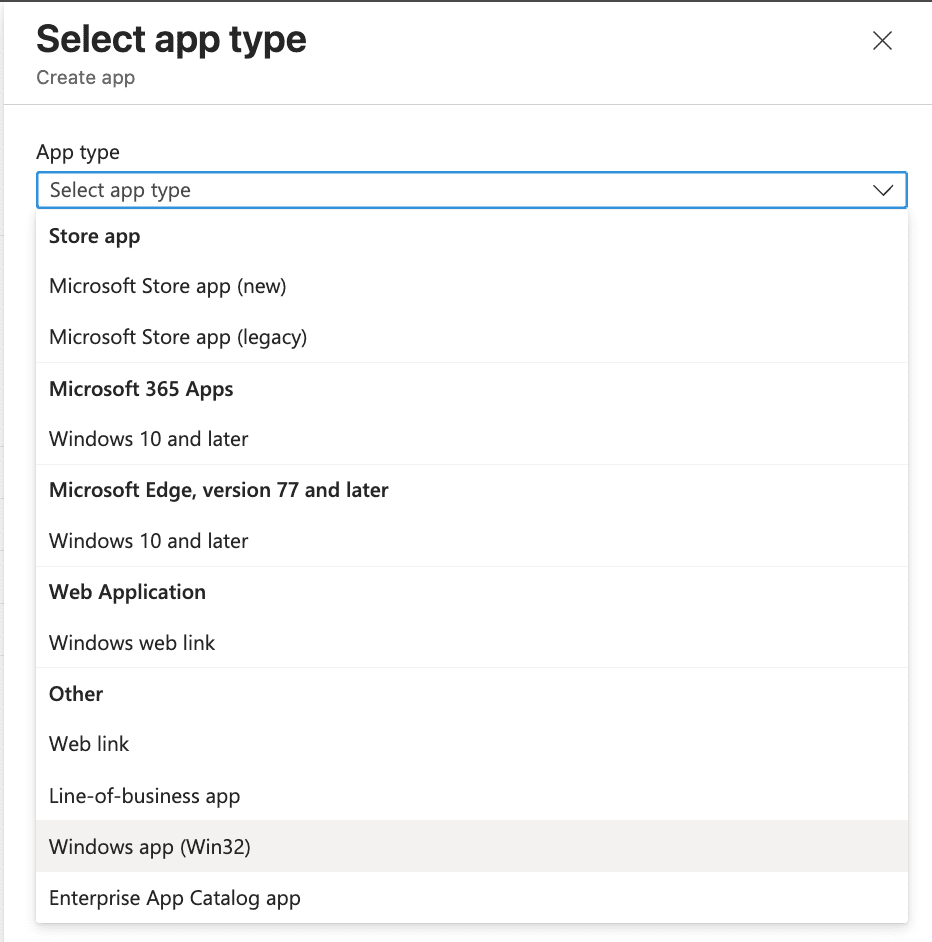Image resolution: width=932 pixels, height=942 pixels.
Task: Pick the Windows web link option
Action: point(132,643)
